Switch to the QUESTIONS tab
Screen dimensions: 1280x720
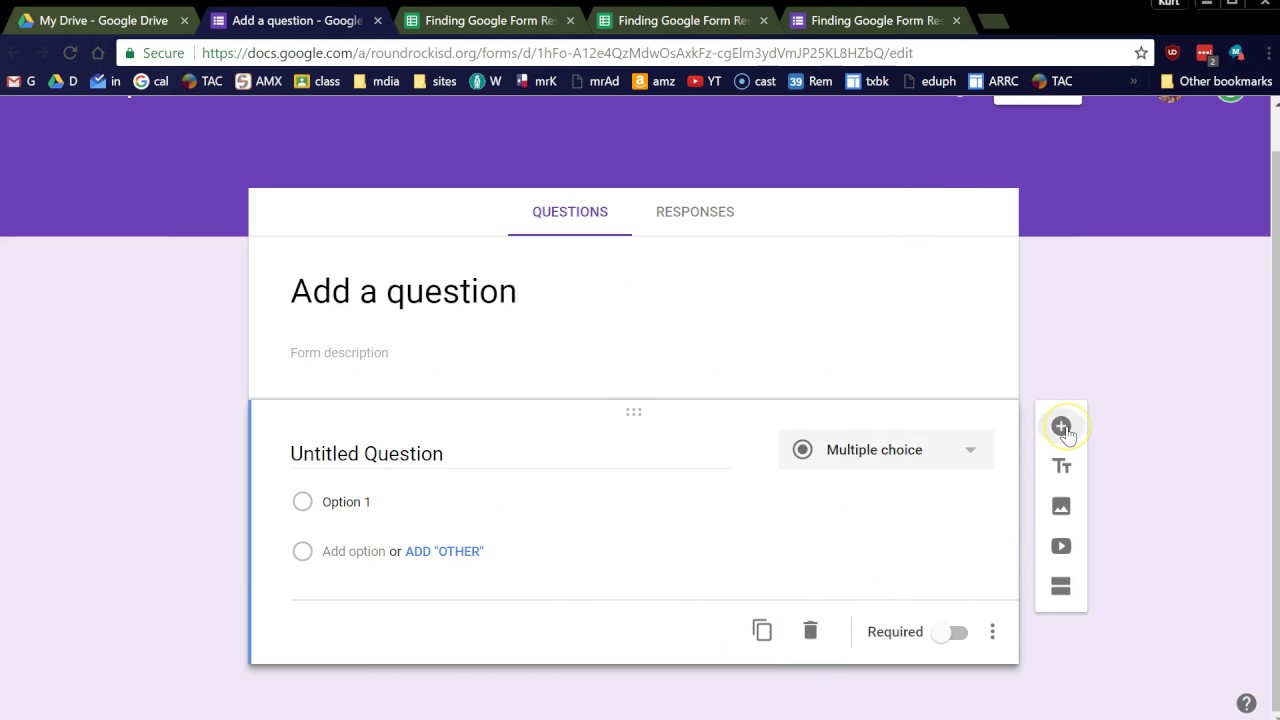[570, 212]
